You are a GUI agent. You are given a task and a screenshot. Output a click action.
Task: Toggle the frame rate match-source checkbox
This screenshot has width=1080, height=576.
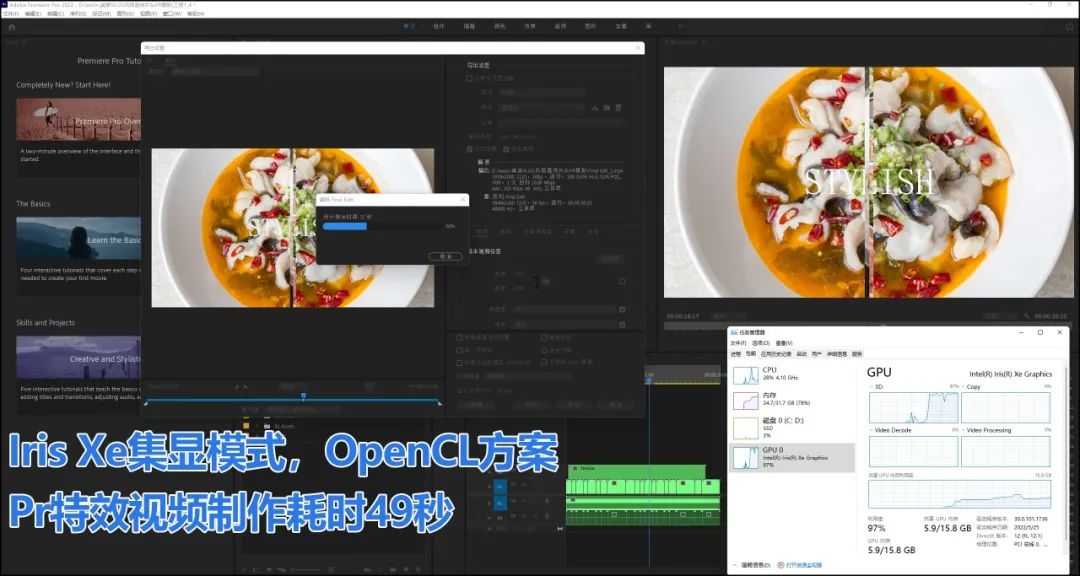622,309
